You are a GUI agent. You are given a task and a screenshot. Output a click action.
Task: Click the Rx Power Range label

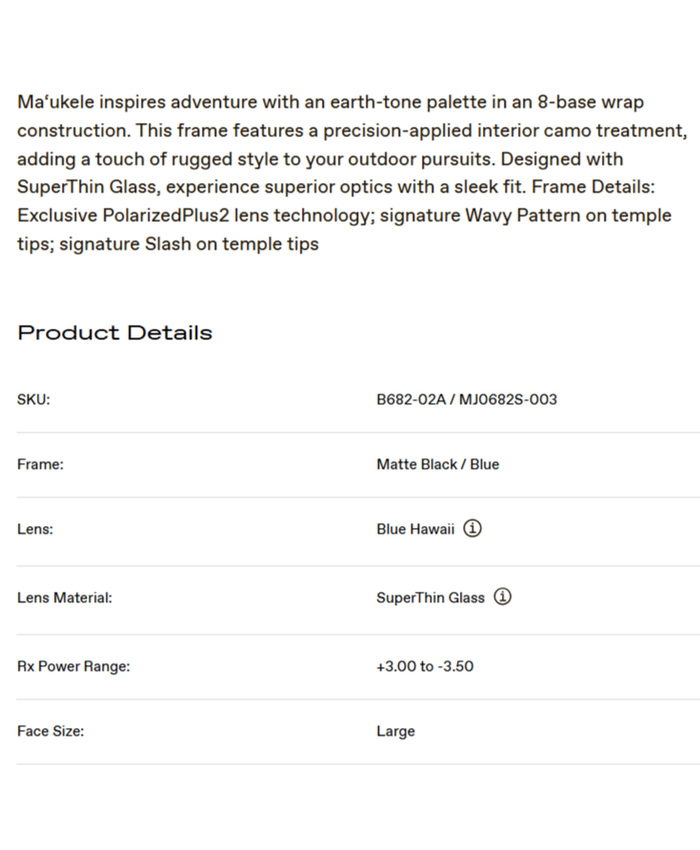73,666
